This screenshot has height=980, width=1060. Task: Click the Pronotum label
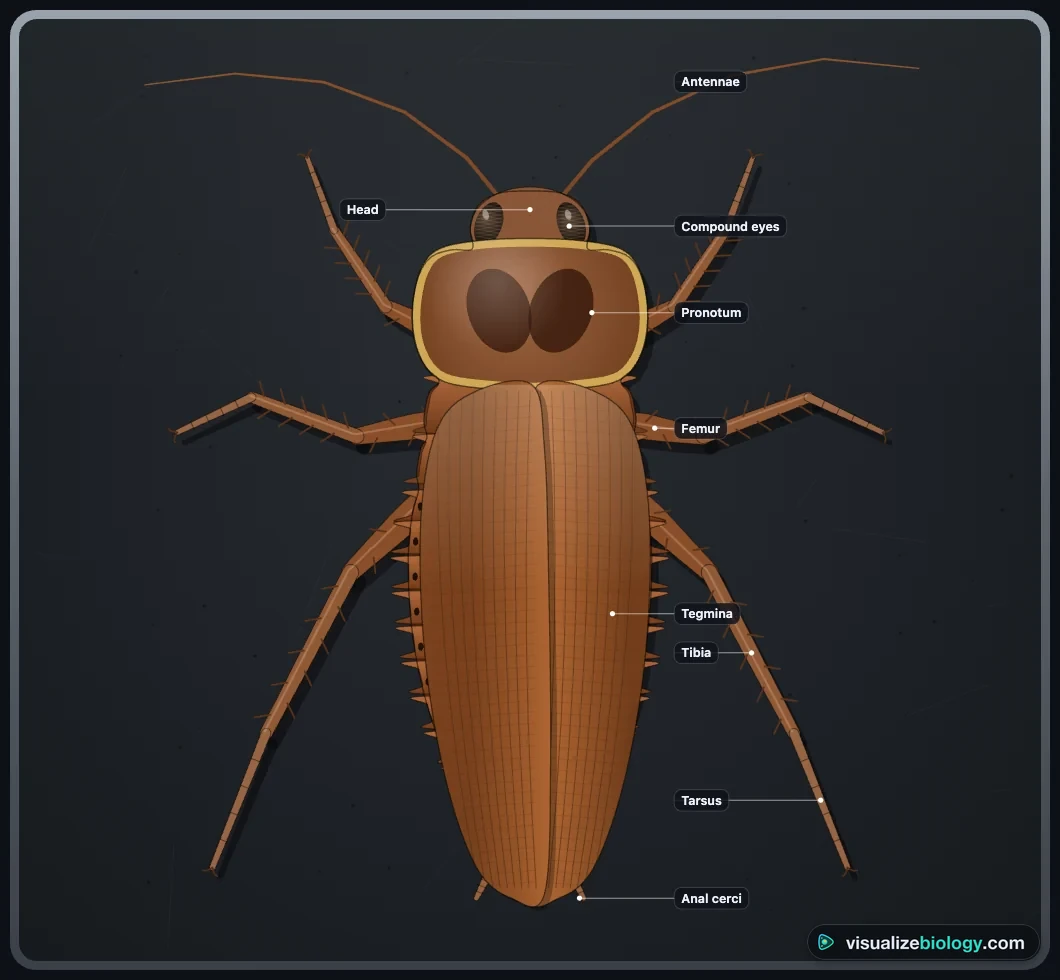click(x=710, y=312)
